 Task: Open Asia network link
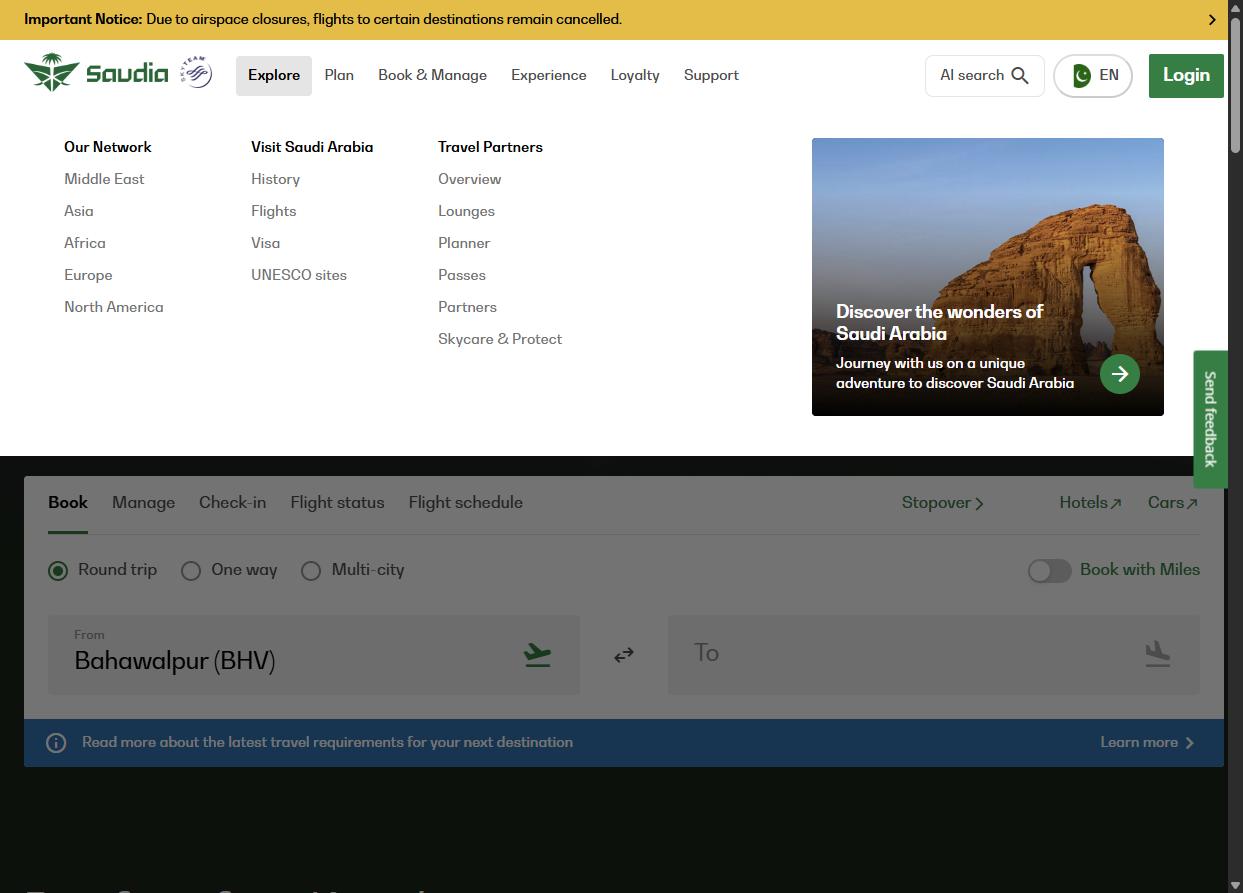(79, 211)
